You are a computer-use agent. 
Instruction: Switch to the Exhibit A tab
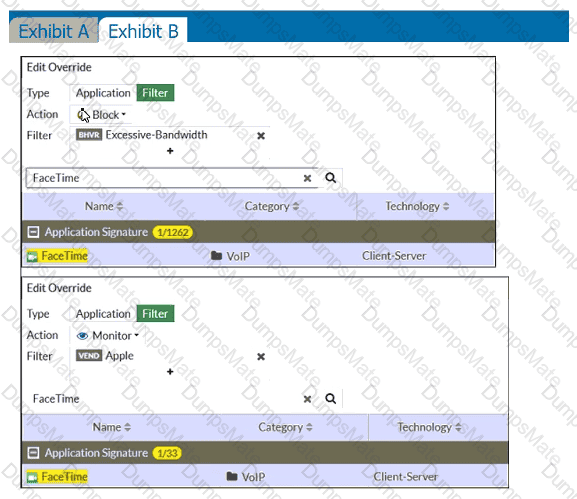click(x=53, y=31)
